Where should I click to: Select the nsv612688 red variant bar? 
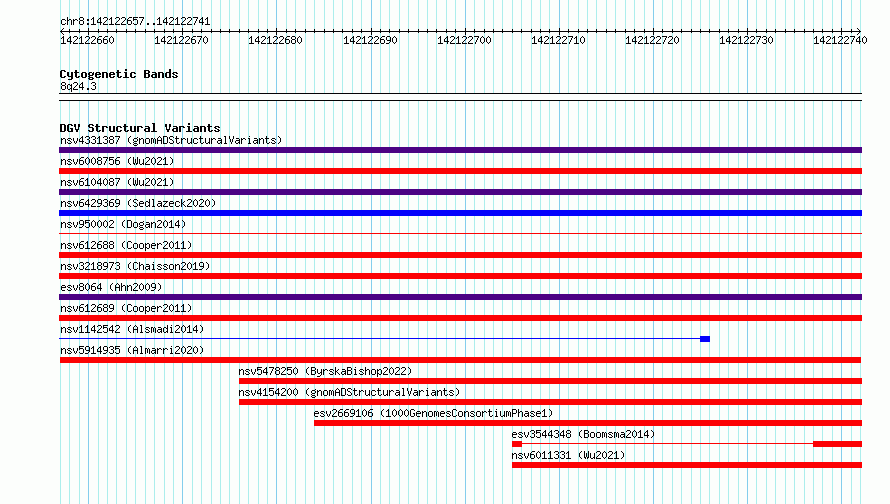pyautogui.click(x=460, y=255)
